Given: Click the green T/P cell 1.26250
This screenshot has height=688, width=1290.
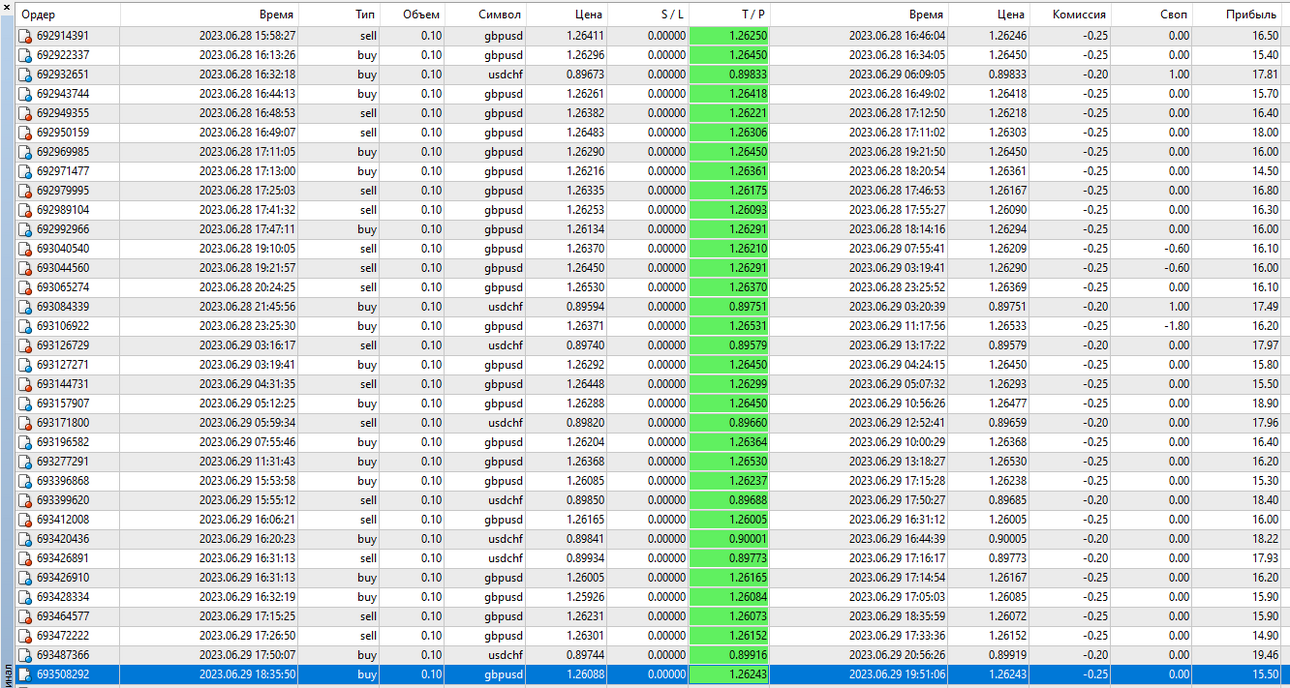Looking at the screenshot, I should [x=729, y=36].
